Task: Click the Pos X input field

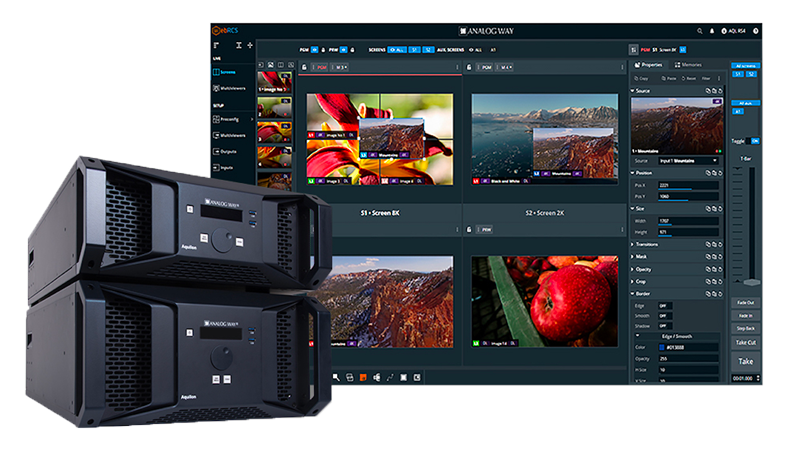Action: (690, 185)
